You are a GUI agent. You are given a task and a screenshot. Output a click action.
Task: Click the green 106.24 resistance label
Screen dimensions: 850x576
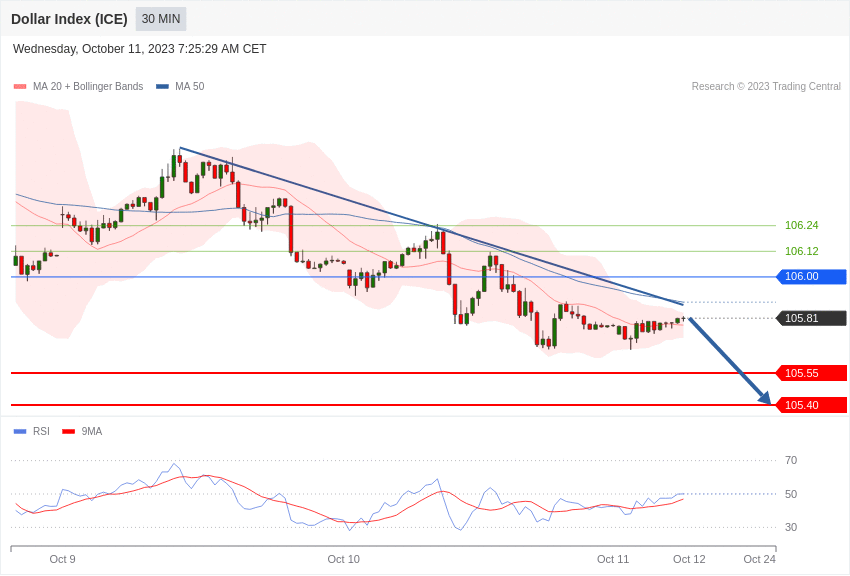[x=801, y=226]
